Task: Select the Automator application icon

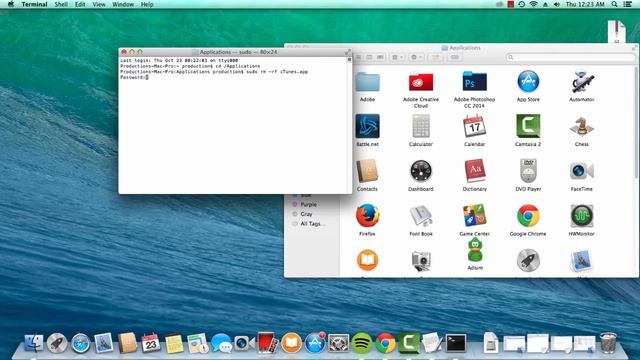Action: point(582,81)
